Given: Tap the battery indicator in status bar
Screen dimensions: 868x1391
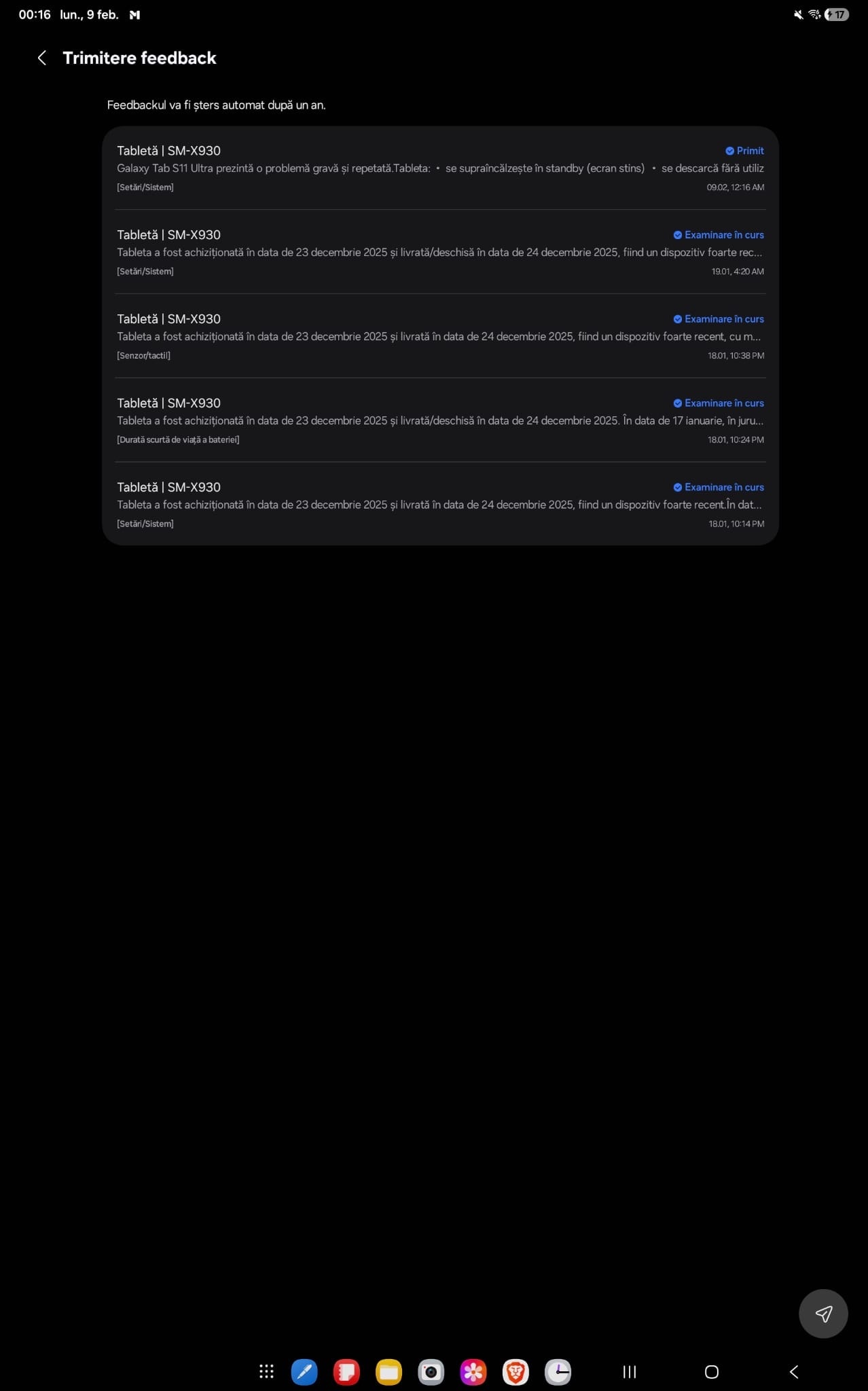Looking at the screenshot, I should [x=837, y=15].
